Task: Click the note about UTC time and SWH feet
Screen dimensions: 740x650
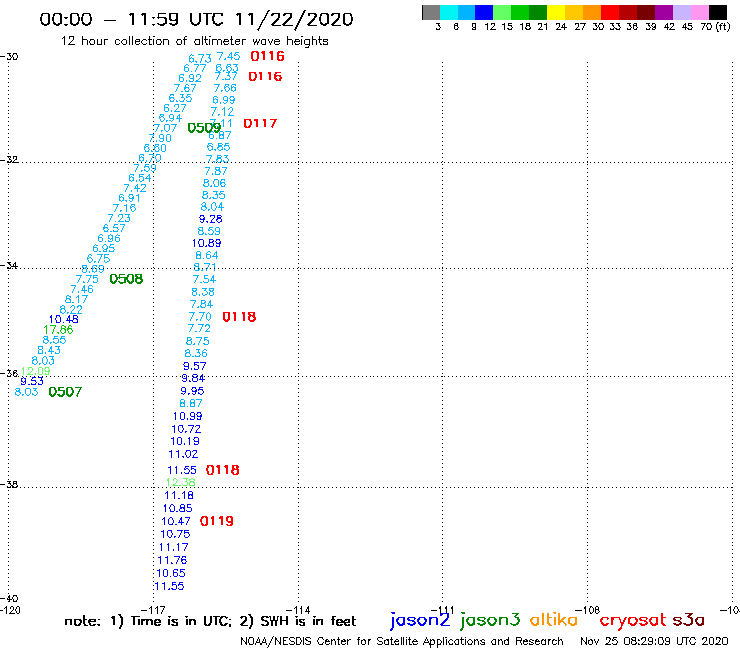Action: (x=210, y=621)
